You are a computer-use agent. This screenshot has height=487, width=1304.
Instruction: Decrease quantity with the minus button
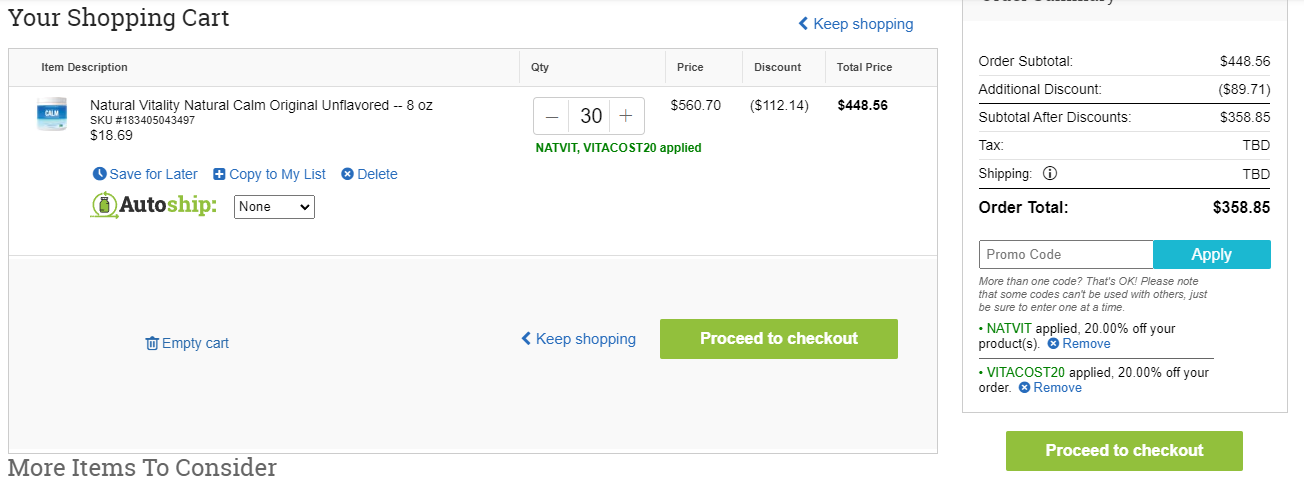[x=552, y=116]
